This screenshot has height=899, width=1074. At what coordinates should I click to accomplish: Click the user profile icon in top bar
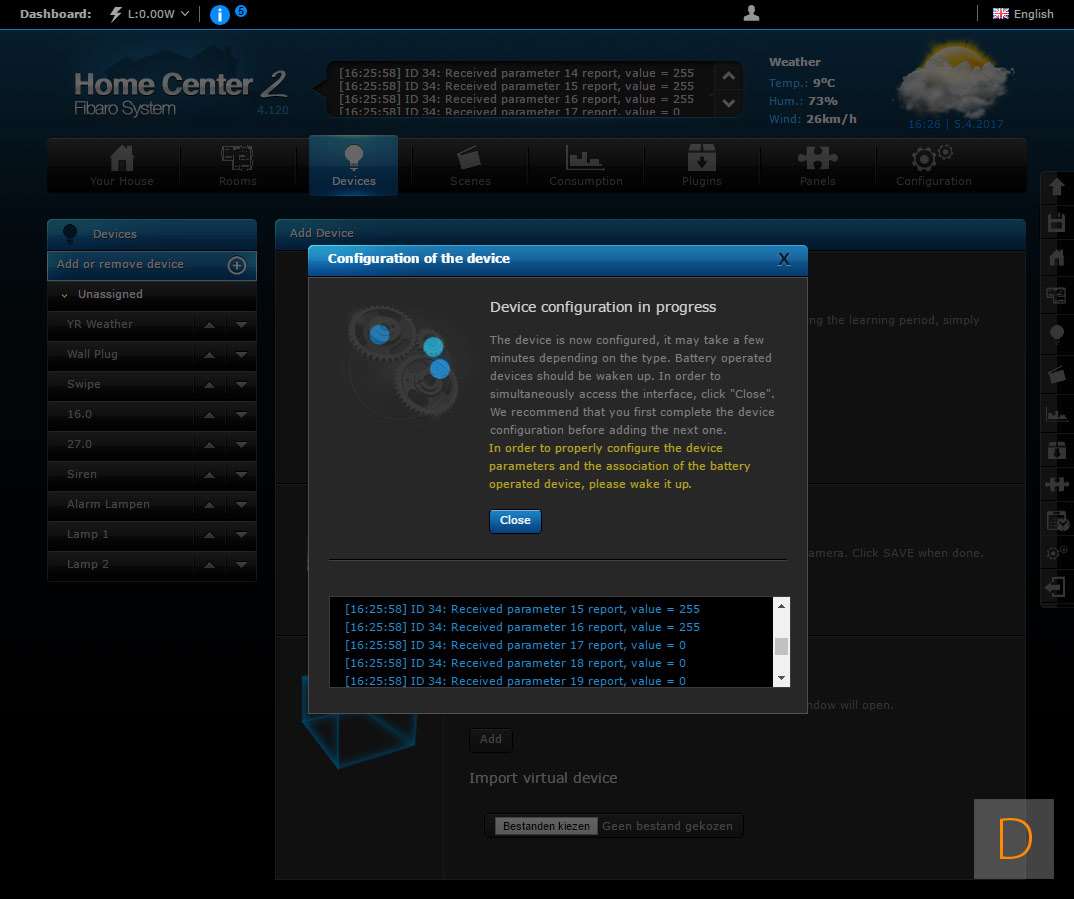pos(751,13)
